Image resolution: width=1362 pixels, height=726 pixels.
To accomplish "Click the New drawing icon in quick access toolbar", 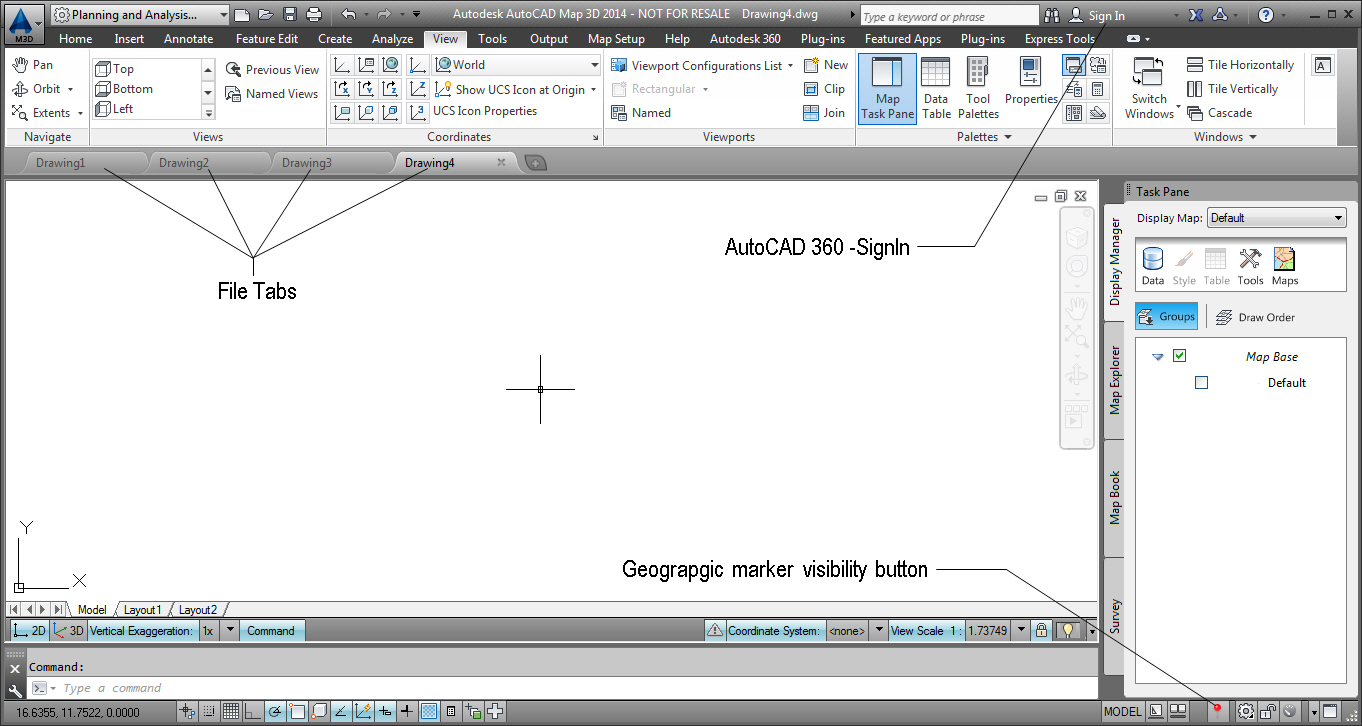I will point(241,15).
